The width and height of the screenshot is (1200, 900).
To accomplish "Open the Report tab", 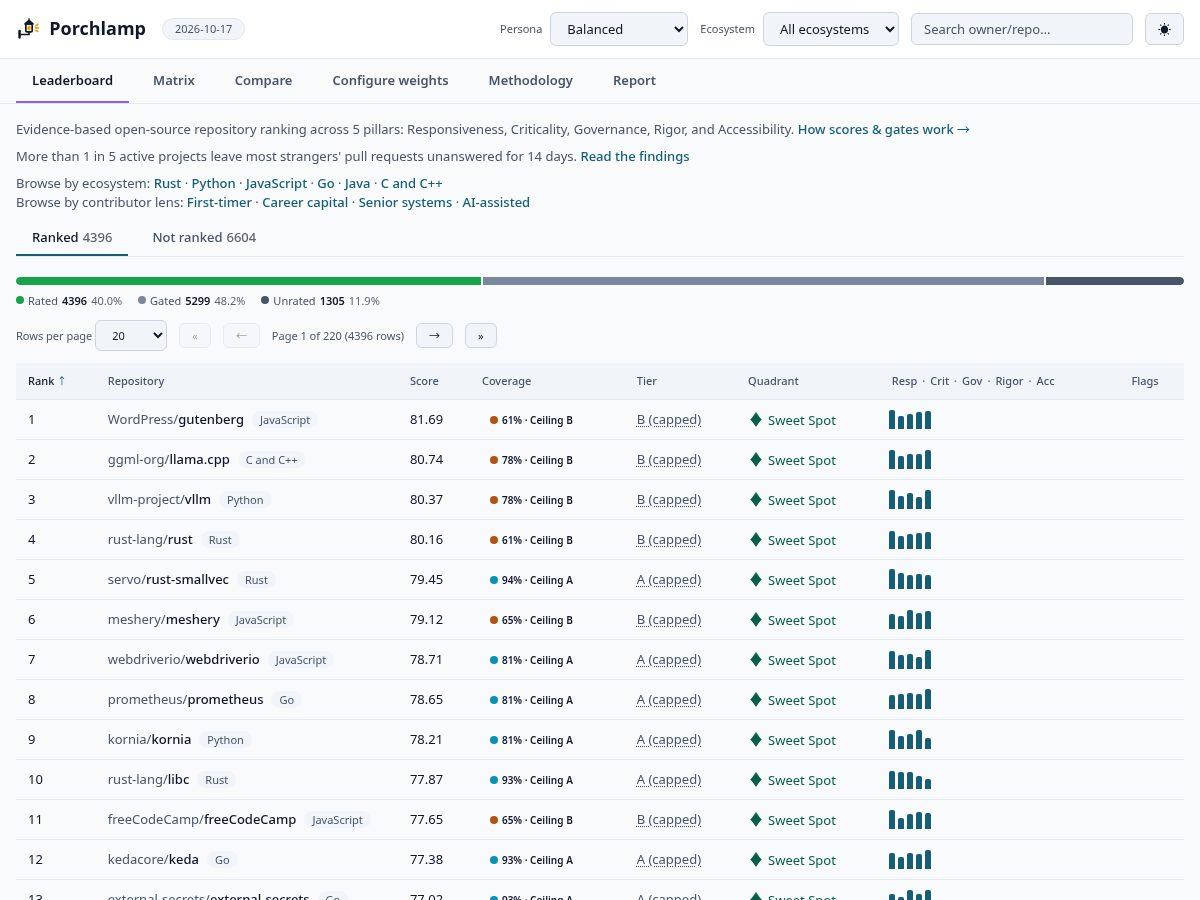I will [x=635, y=80].
